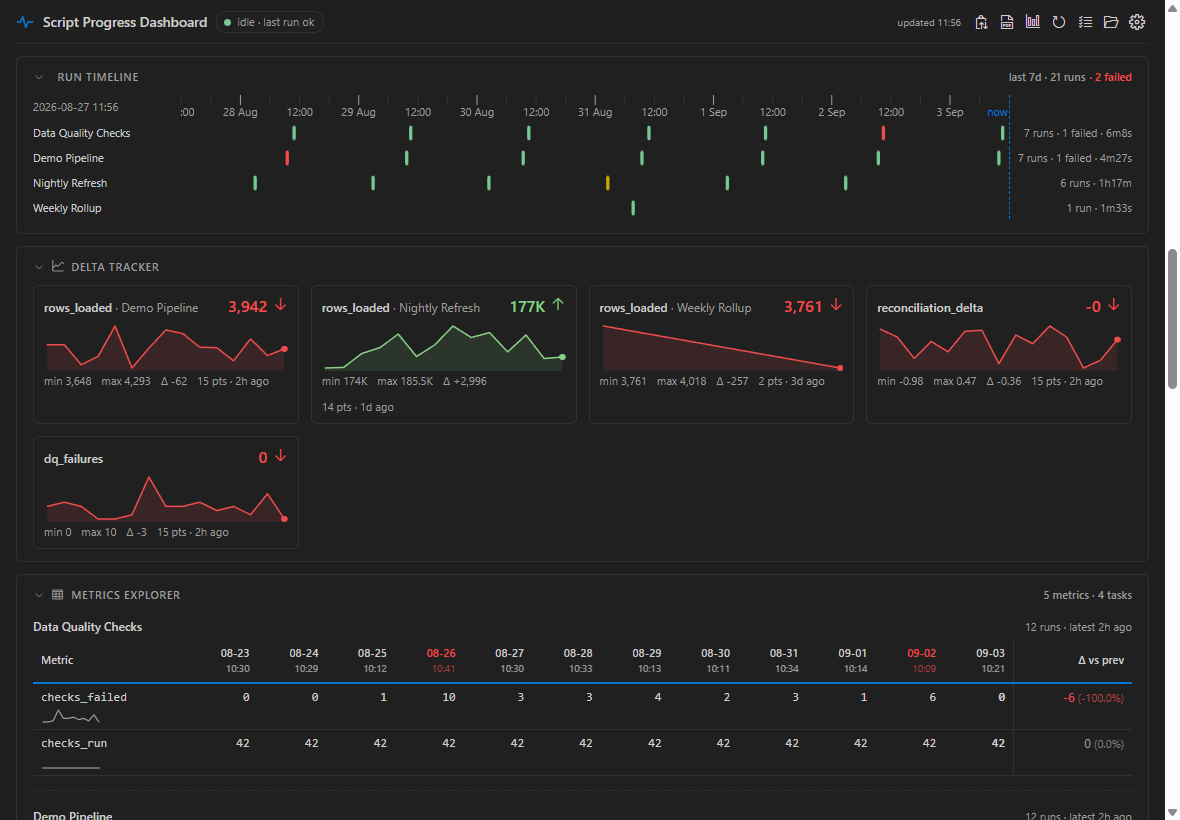Viewport: 1180px width, 820px height.
Task: Click the 177K value on Nightly Refresh card
Action: (x=528, y=307)
